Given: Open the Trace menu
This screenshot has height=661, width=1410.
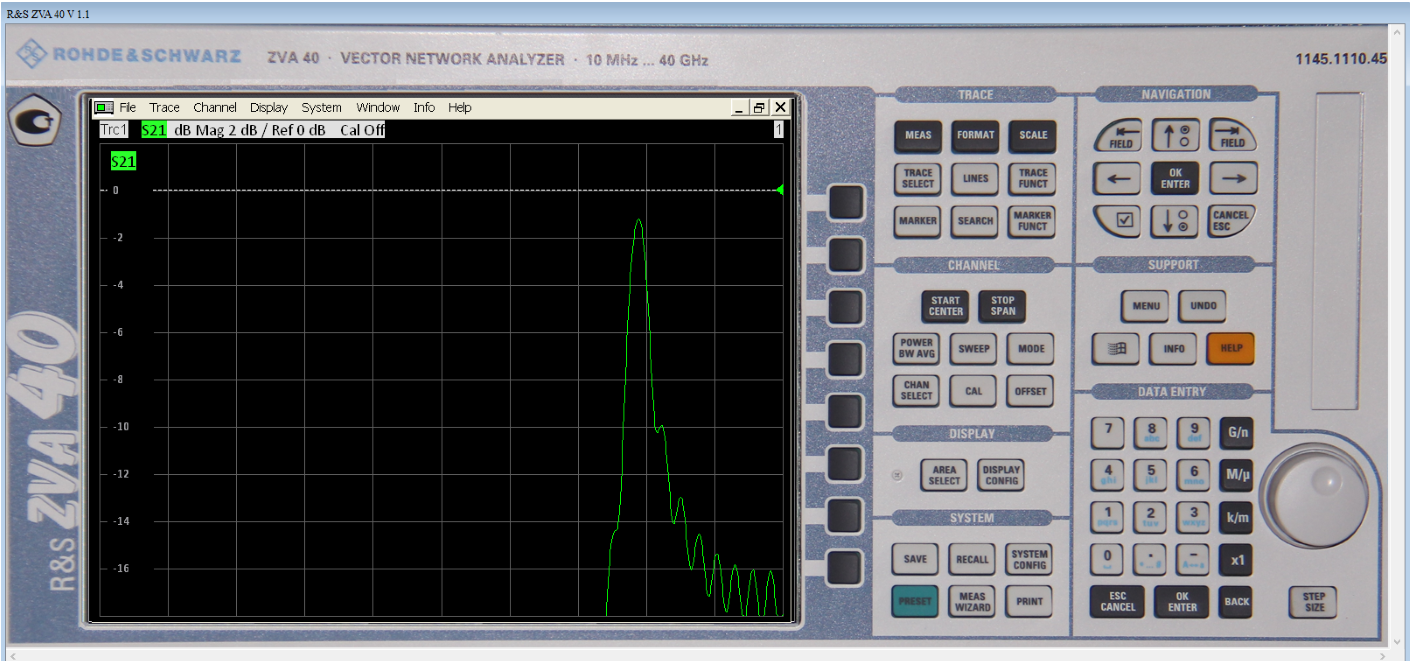Looking at the screenshot, I should [x=164, y=108].
